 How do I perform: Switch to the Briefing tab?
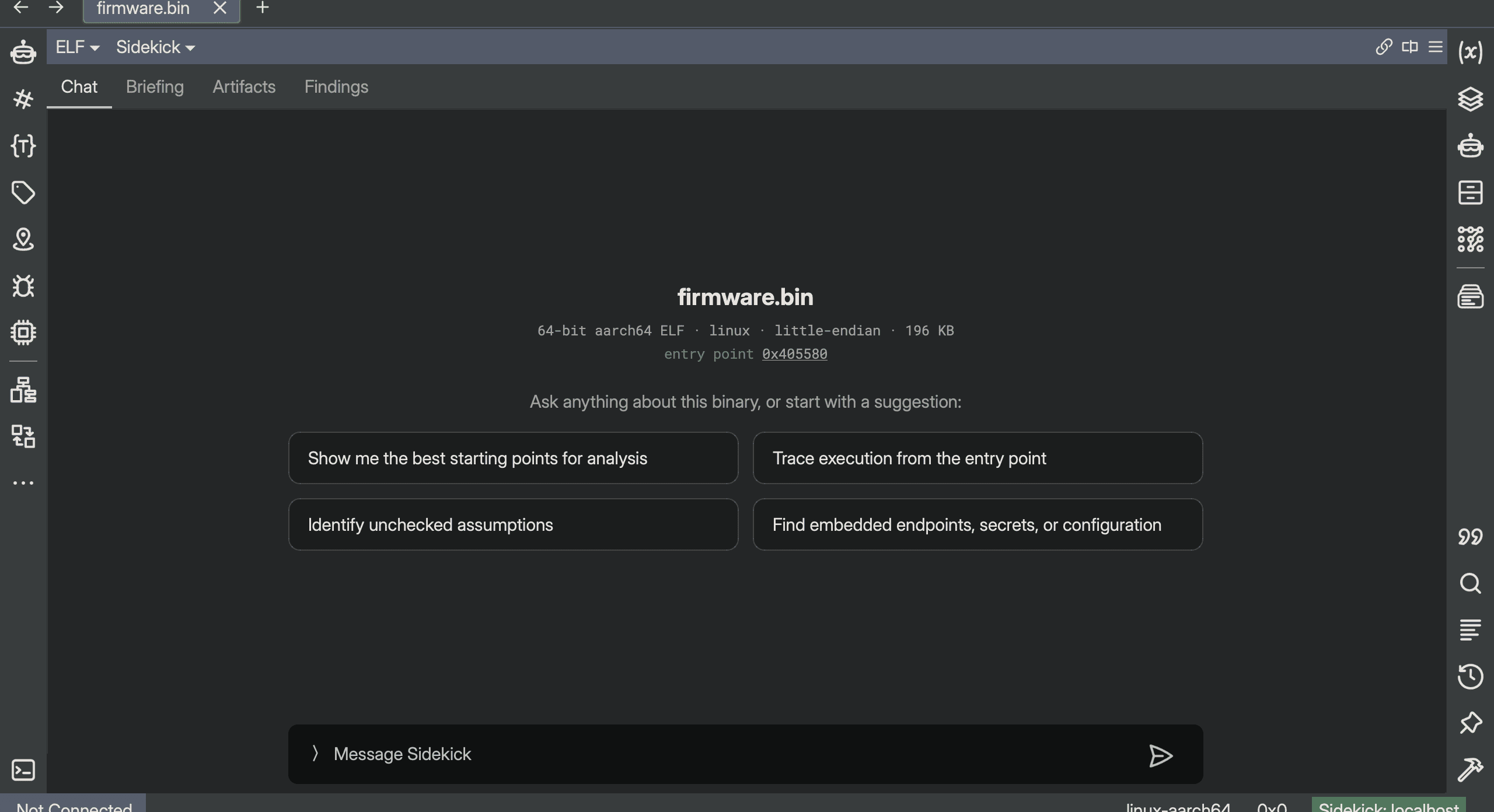tap(155, 87)
